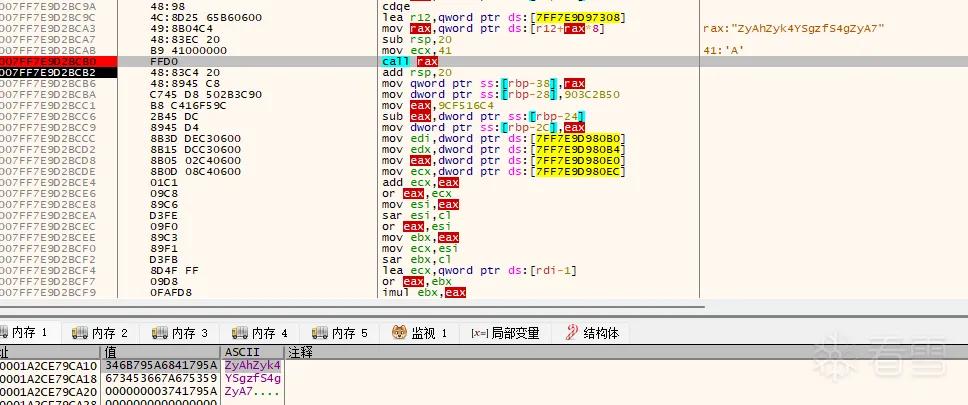Select the rax string comment ZyAhZyk4YSgzfS4gZyA7

point(794,29)
